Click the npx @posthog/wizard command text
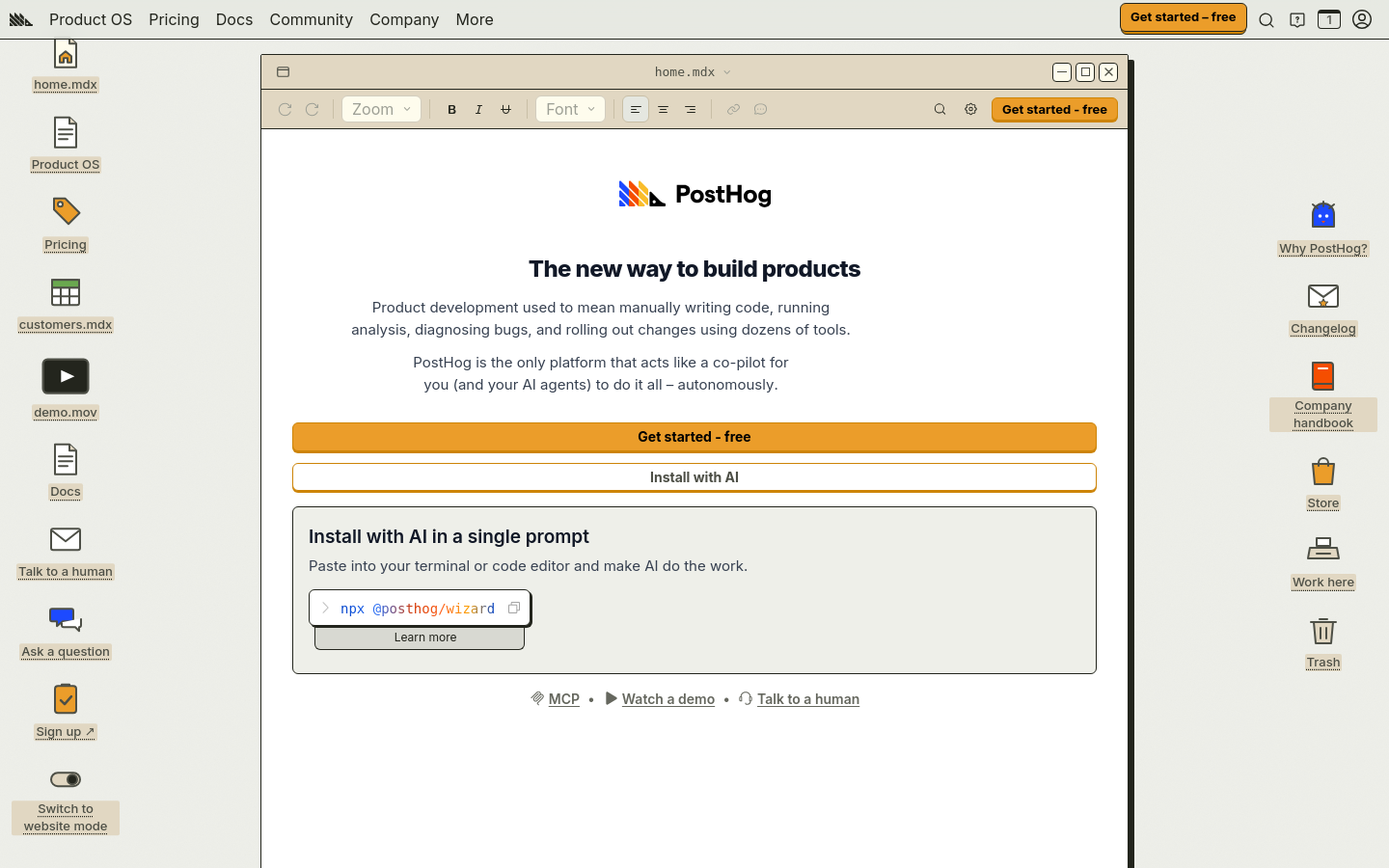1389x868 pixels. [418, 609]
